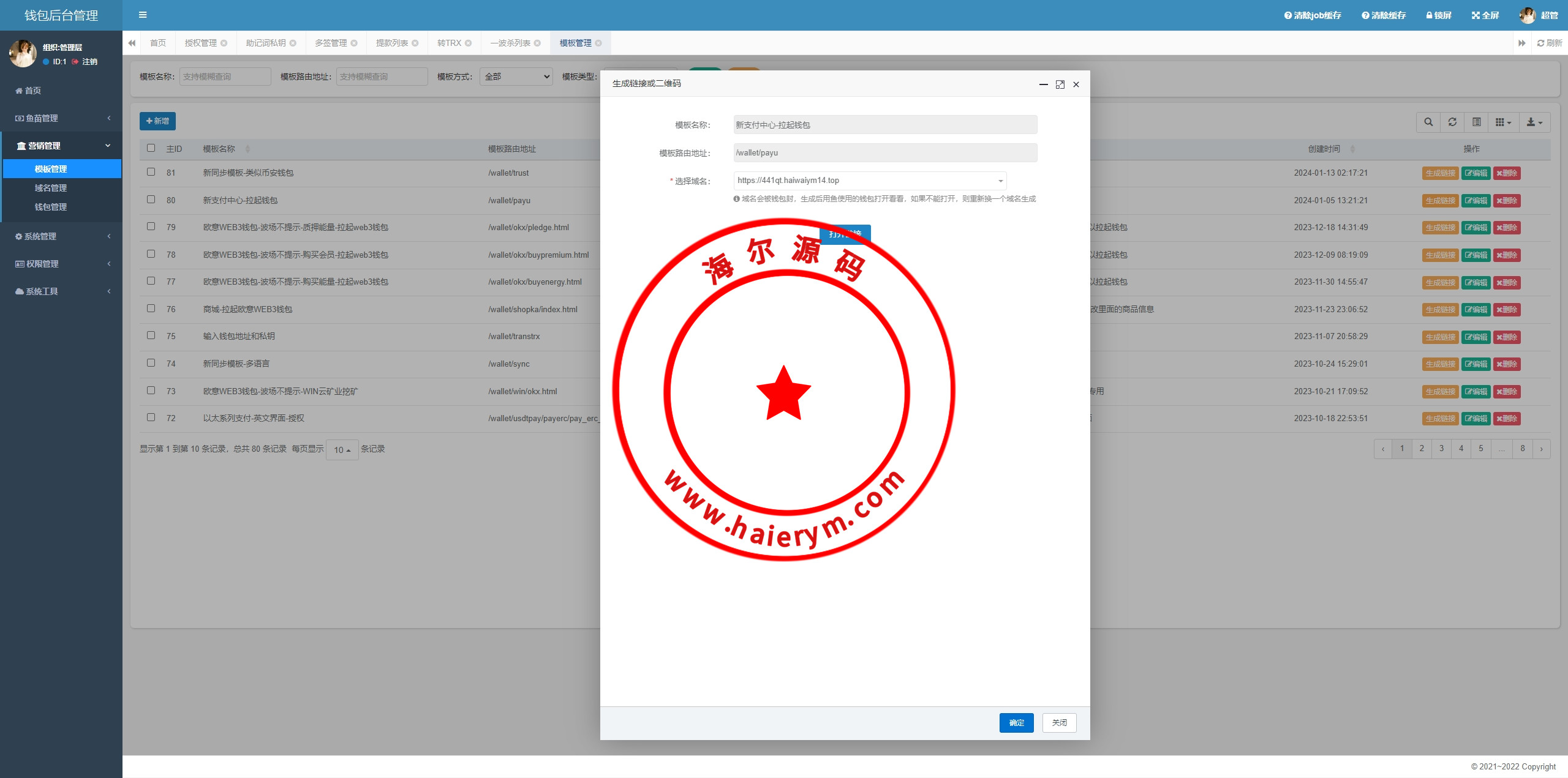Check the select-all checkbox in table header
This screenshot has width=1568, height=778.
pos(151,148)
